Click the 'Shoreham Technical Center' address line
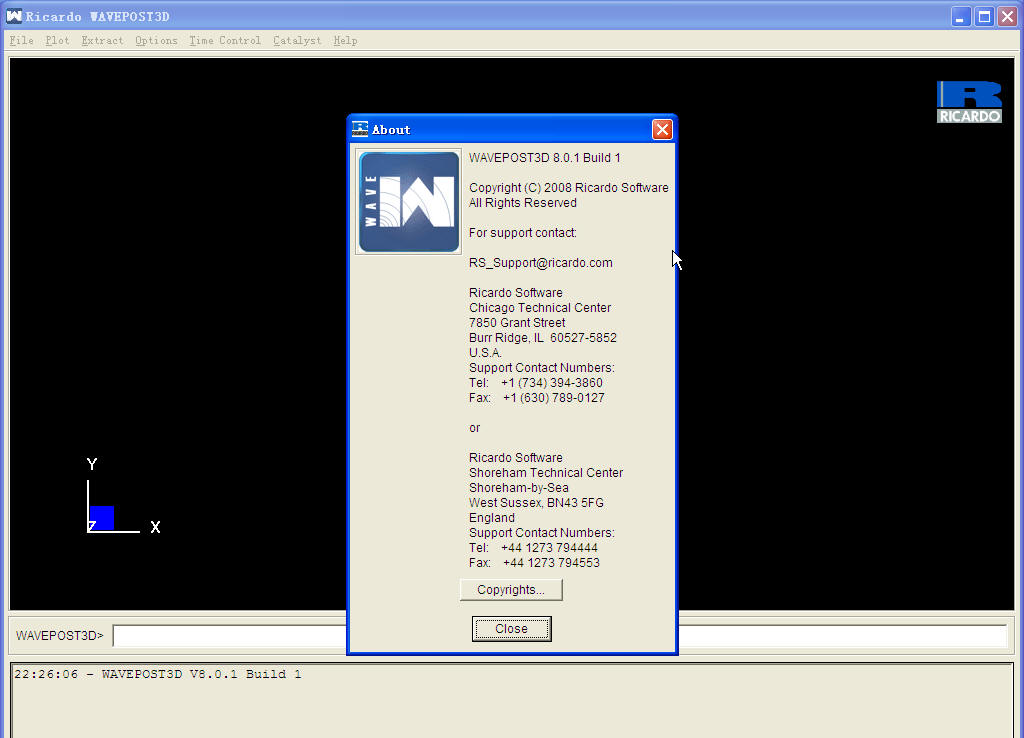This screenshot has width=1024, height=738. [x=546, y=473]
